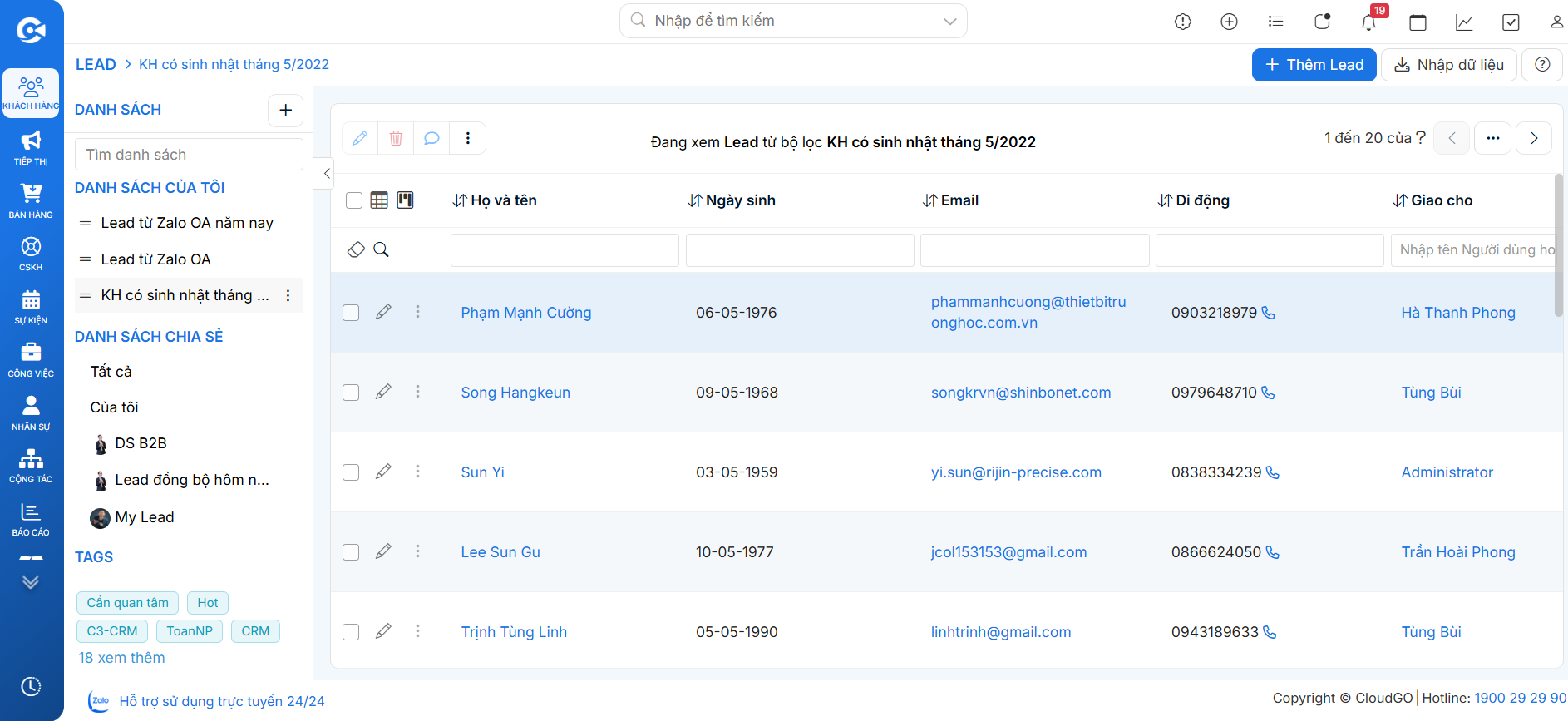Open the Sự kiện calendar module
1568x721 pixels.
click(31, 307)
